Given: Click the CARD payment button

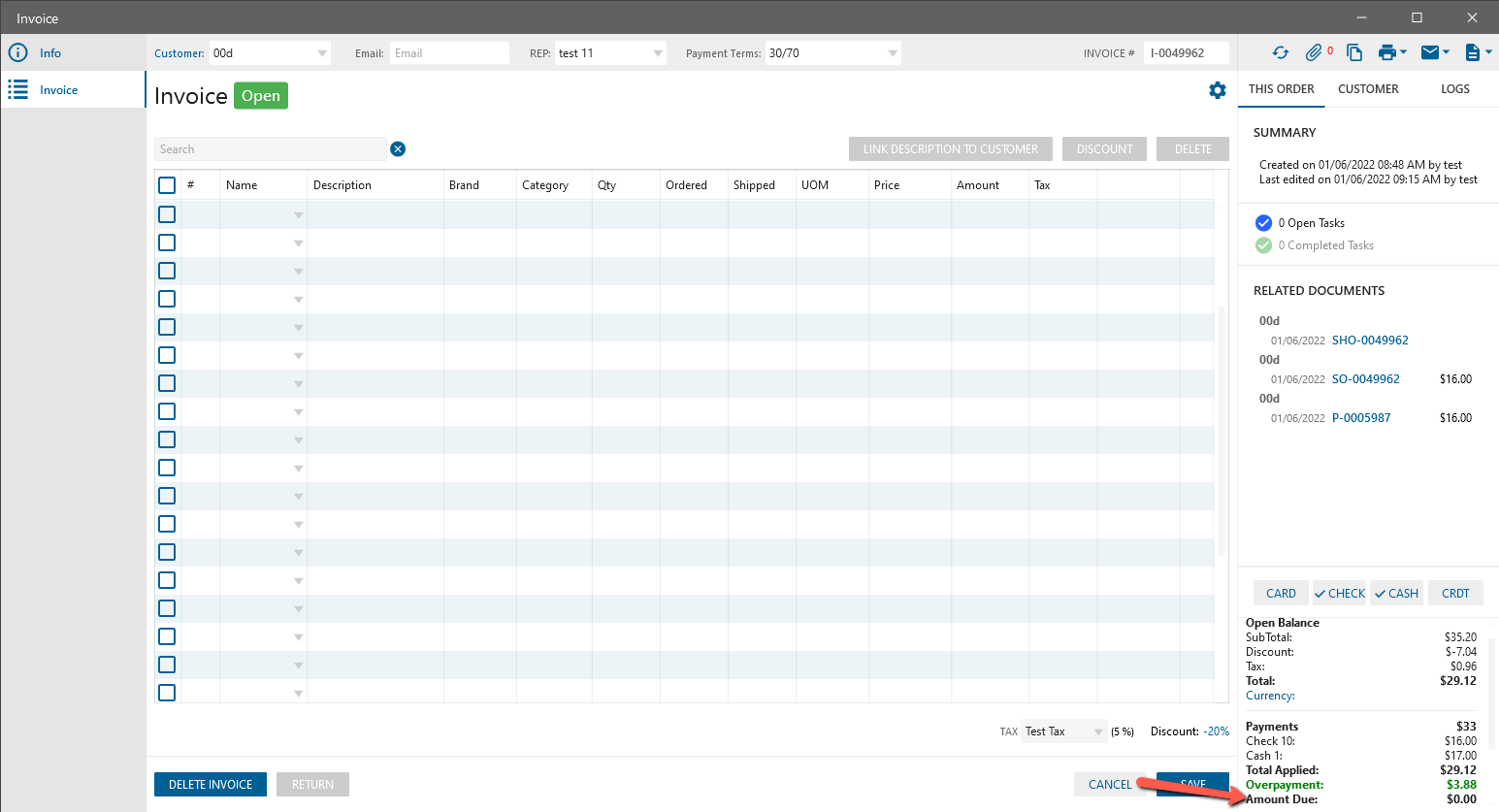Looking at the screenshot, I should (1281, 593).
